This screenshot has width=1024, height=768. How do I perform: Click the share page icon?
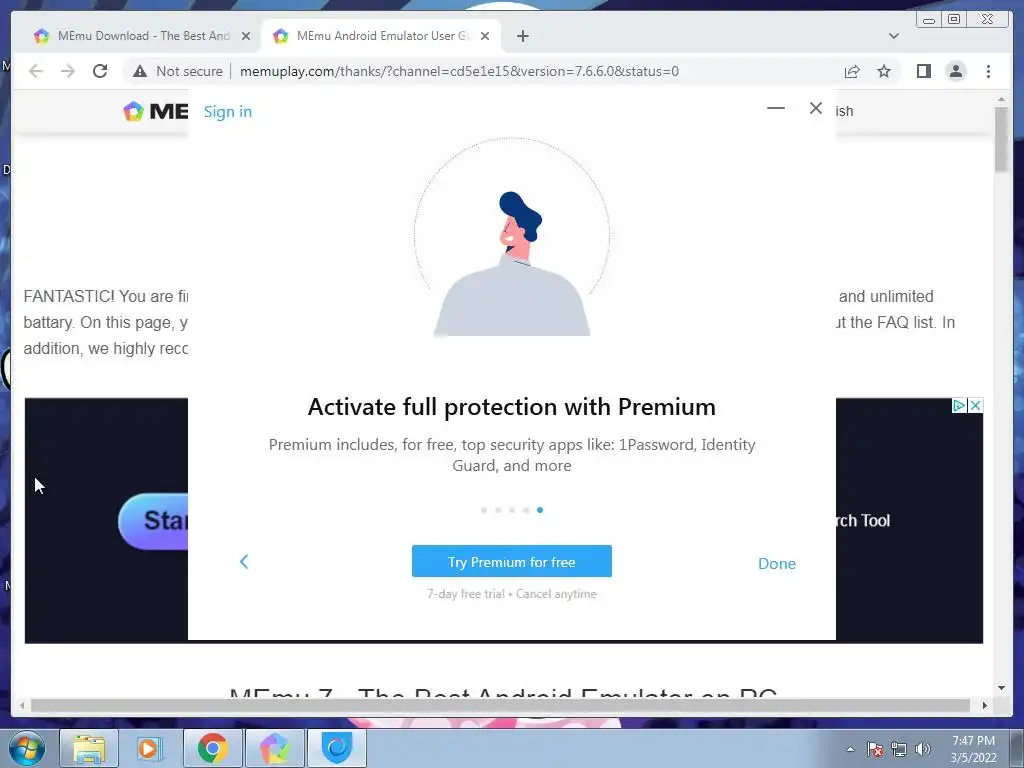(852, 71)
